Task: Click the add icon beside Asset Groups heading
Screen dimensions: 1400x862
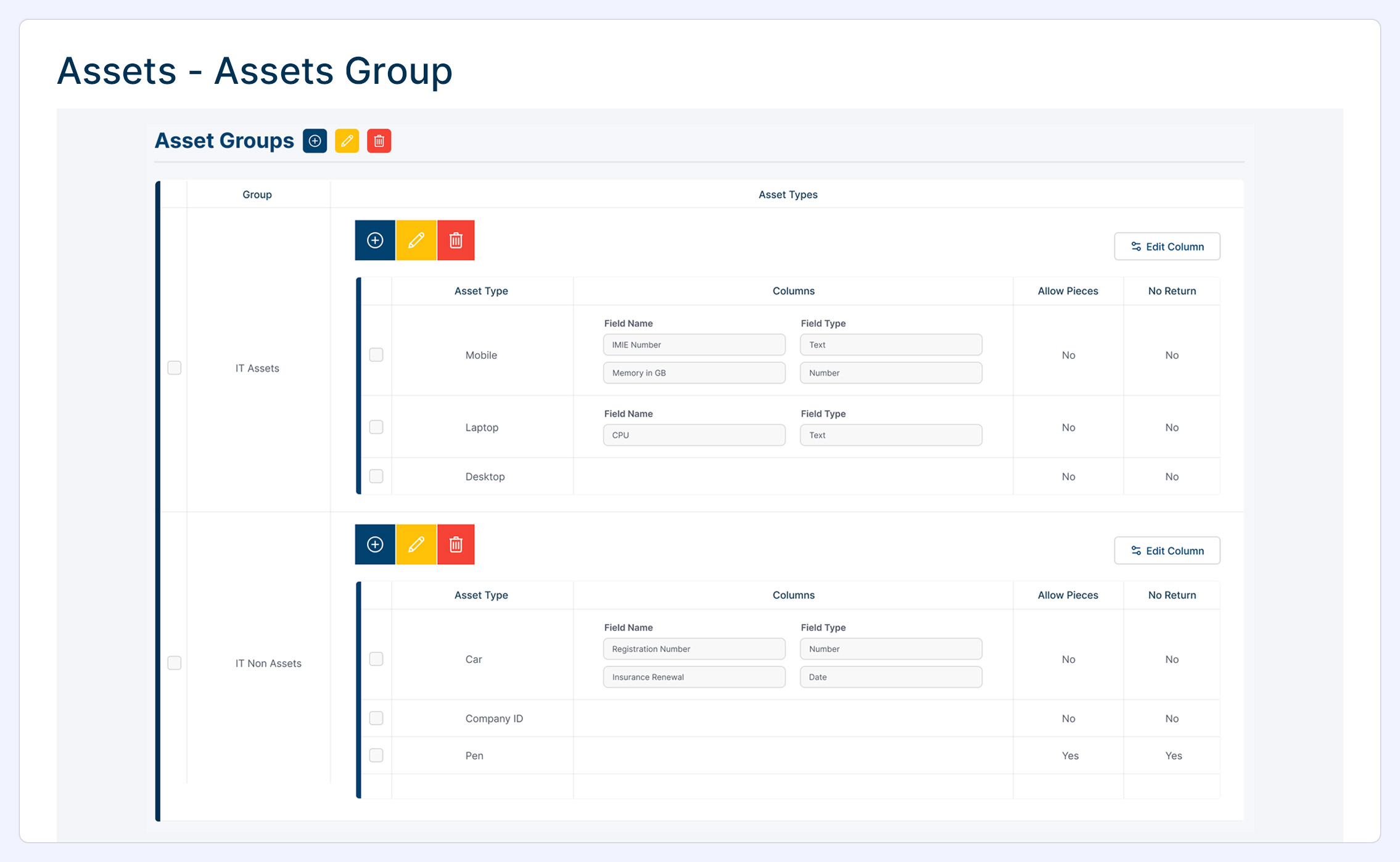Action: click(x=315, y=141)
